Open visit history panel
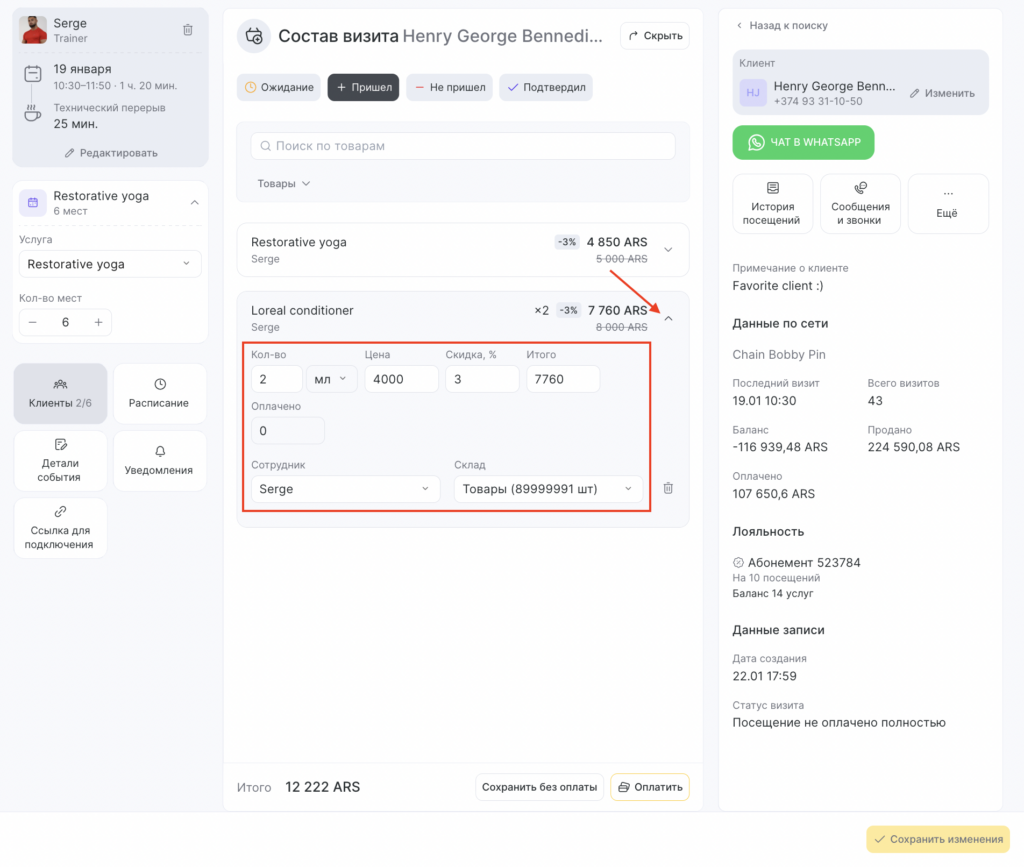 (773, 204)
